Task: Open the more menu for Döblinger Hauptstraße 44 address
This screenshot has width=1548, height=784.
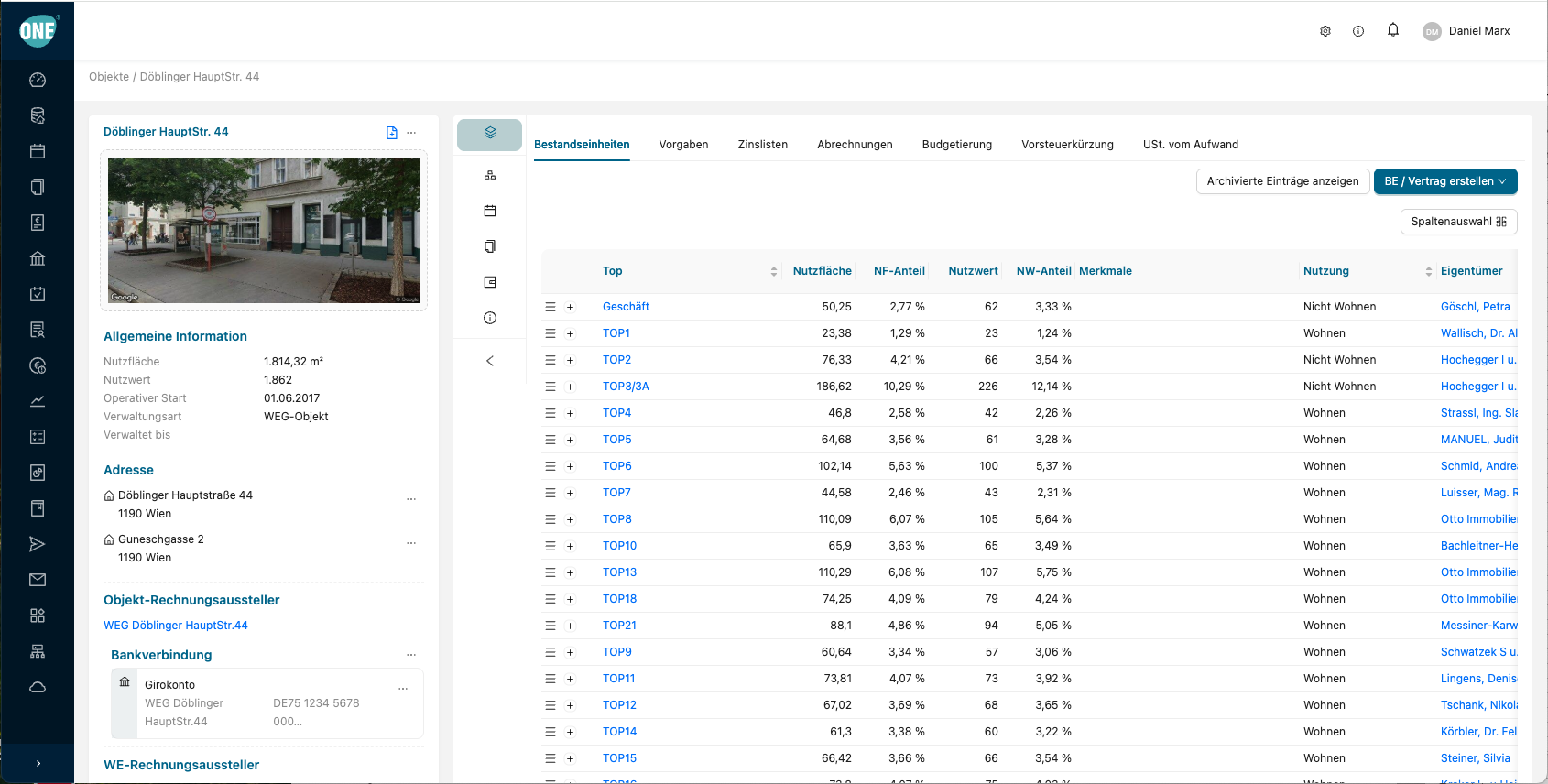Action: [x=411, y=499]
